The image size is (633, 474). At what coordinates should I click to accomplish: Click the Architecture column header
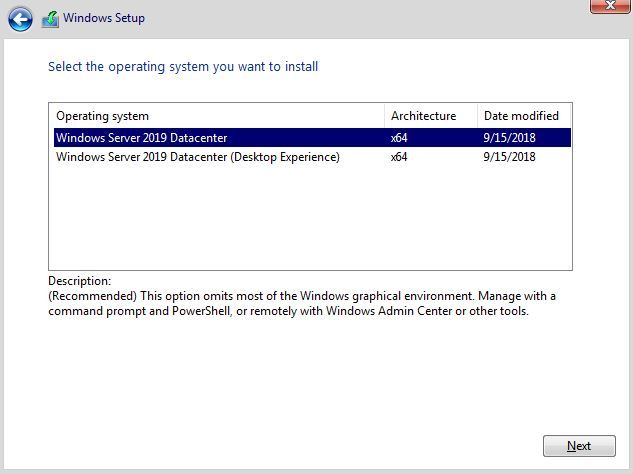pos(431,116)
